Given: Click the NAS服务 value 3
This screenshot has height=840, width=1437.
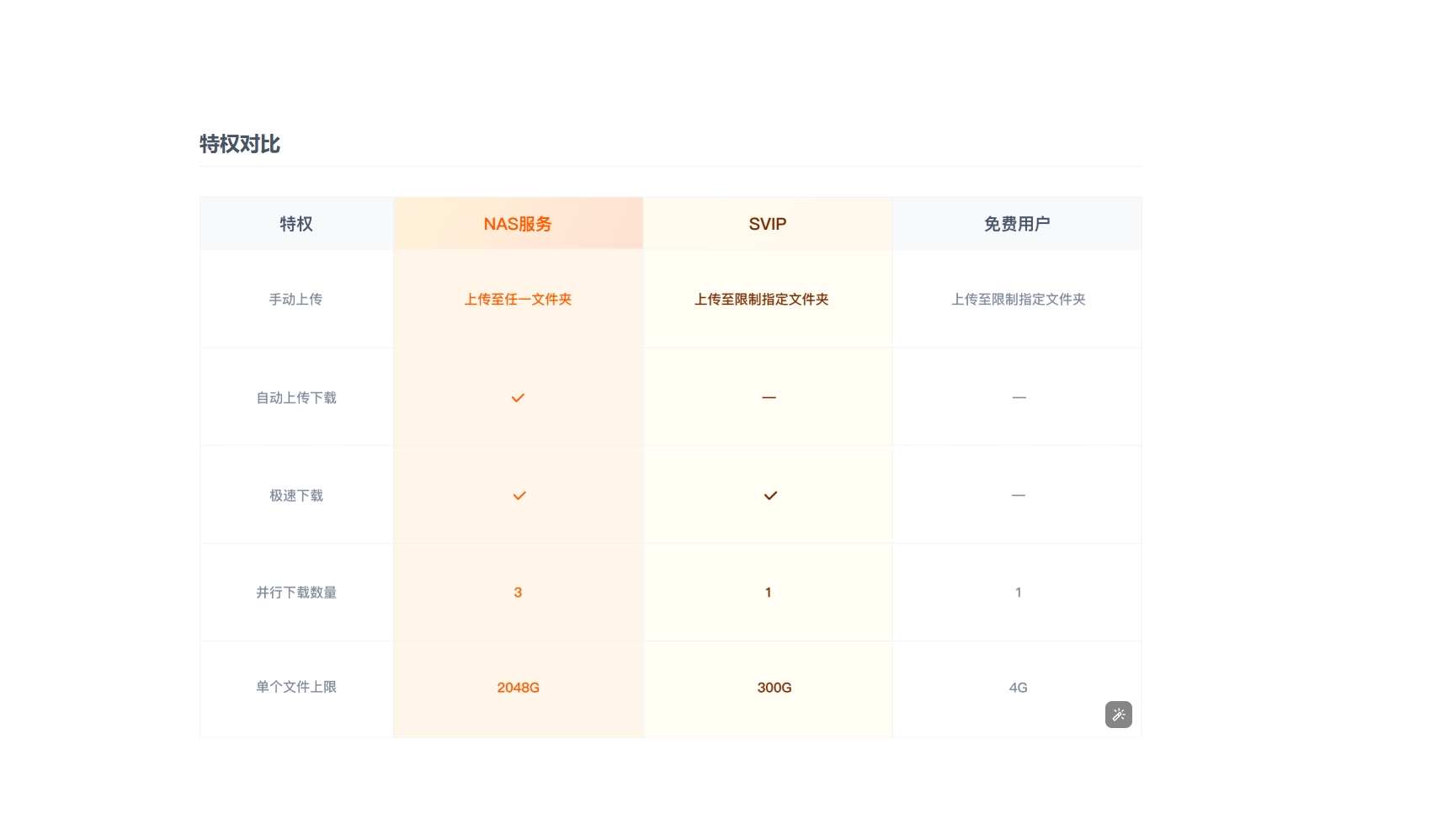Looking at the screenshot, I should [x=518, y=593].
